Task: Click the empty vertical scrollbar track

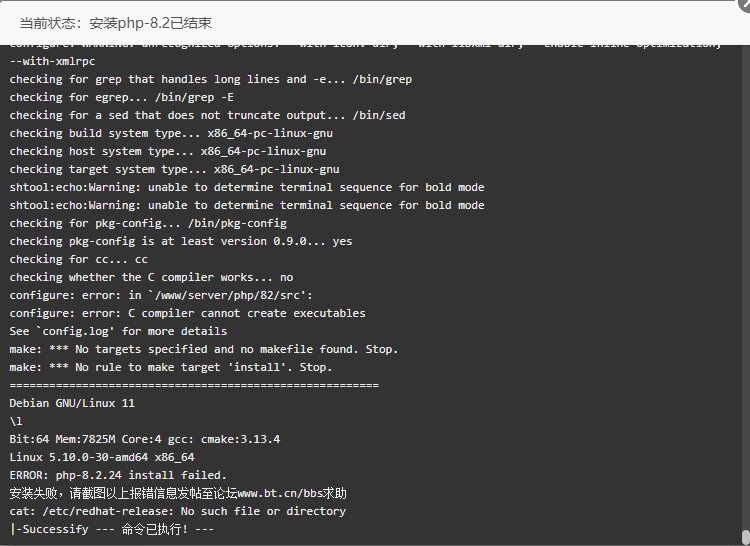Action: click(x=746, y=287)
